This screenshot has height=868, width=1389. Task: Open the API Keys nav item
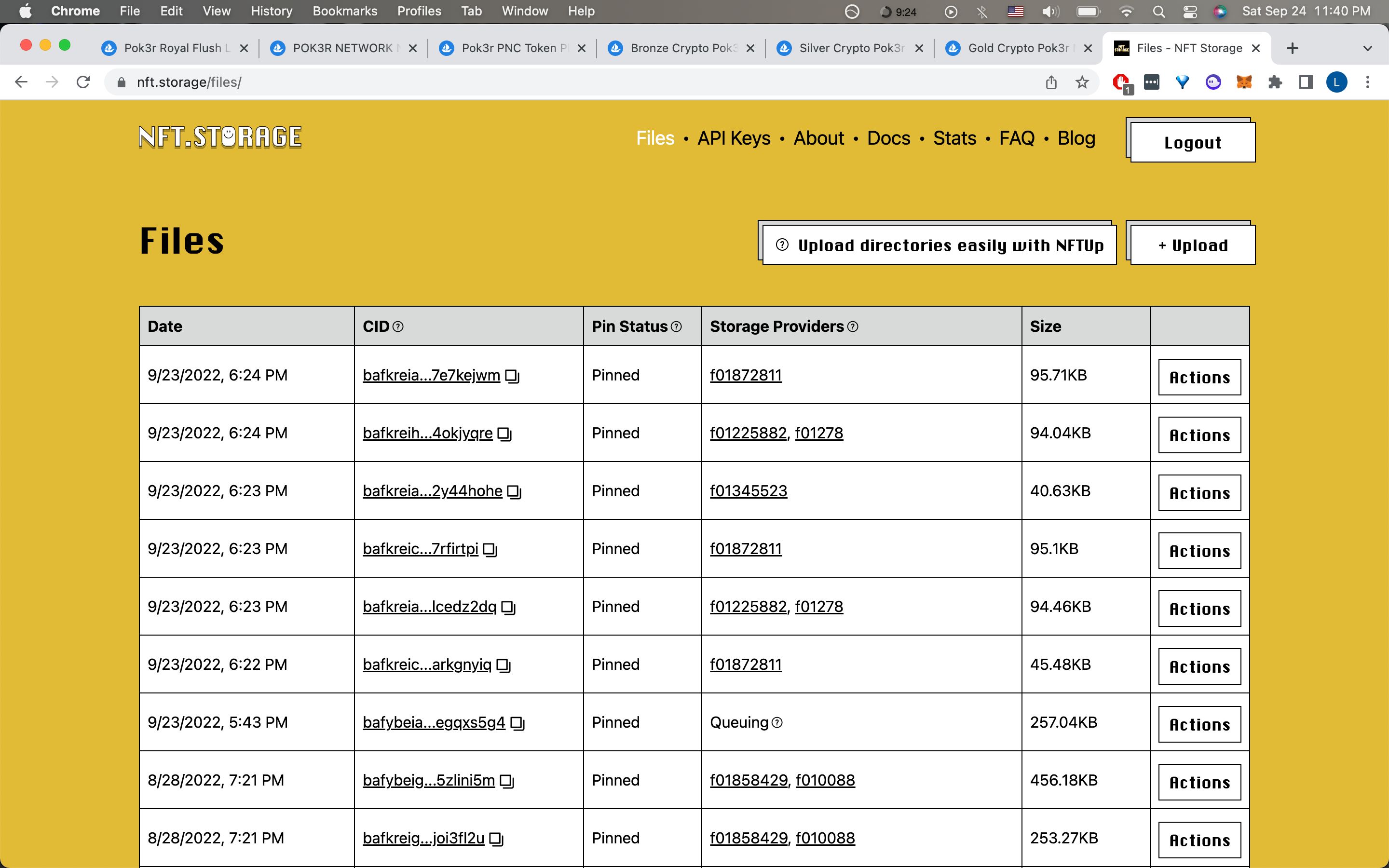734,138
